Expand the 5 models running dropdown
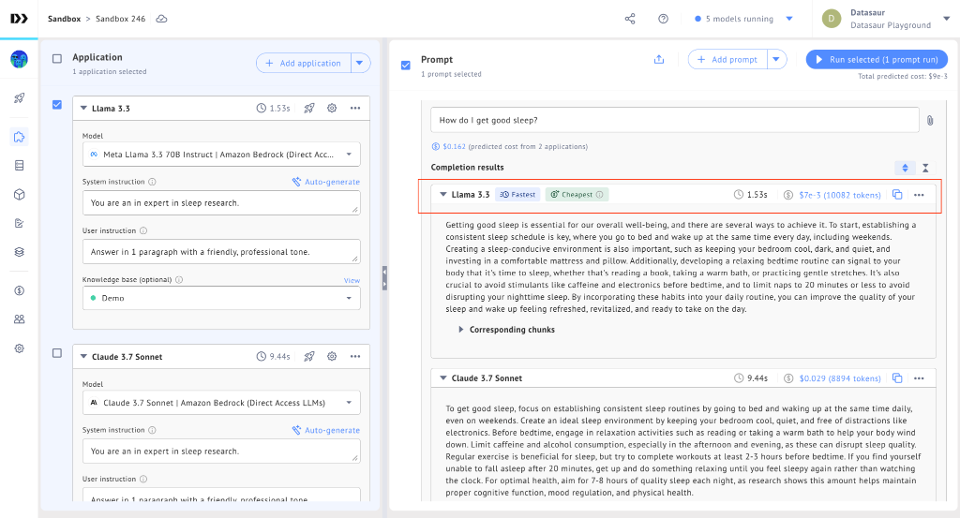The width and height of the screenshot is (960, 518). point(790,19)
